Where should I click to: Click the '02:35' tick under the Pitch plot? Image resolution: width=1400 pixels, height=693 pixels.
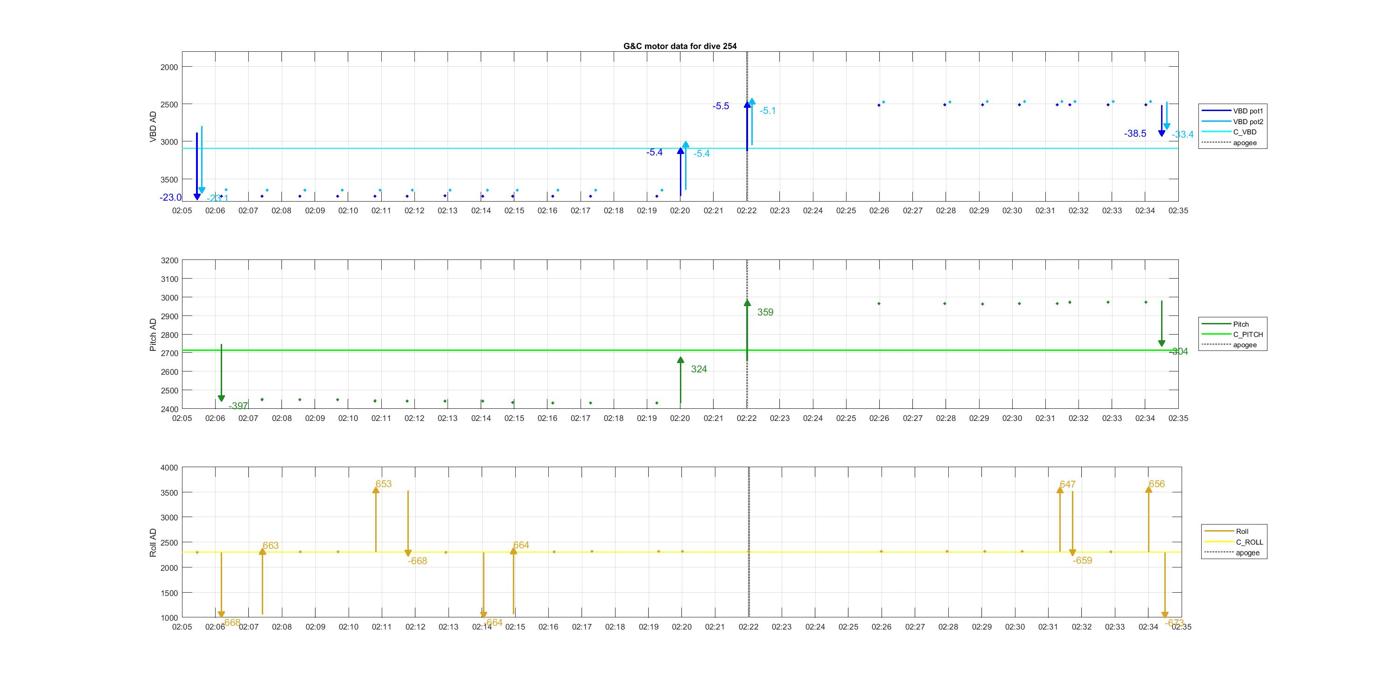[x=1178, y=418]
